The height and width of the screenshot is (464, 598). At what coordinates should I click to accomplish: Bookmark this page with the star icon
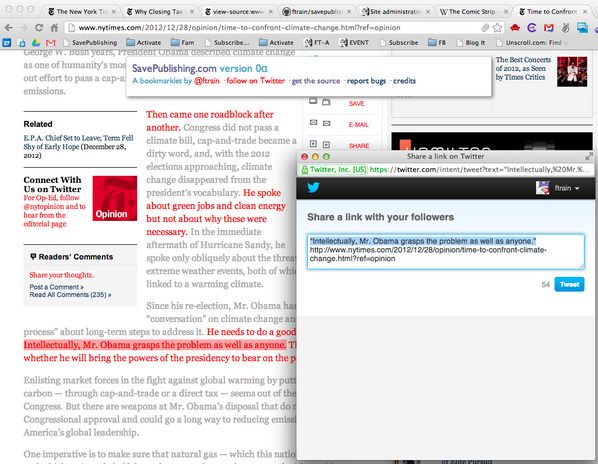pyautogui.click(x=497, y=27)
